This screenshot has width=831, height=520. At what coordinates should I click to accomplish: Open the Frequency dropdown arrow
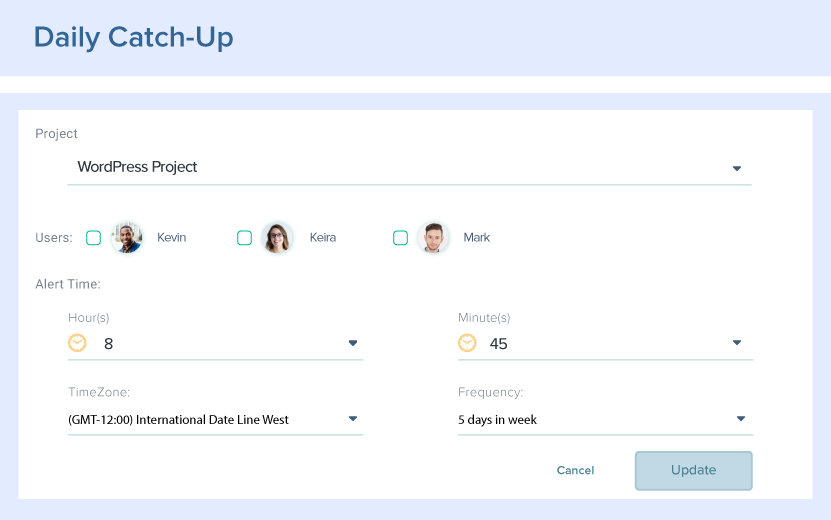click(x=741, y=419)
